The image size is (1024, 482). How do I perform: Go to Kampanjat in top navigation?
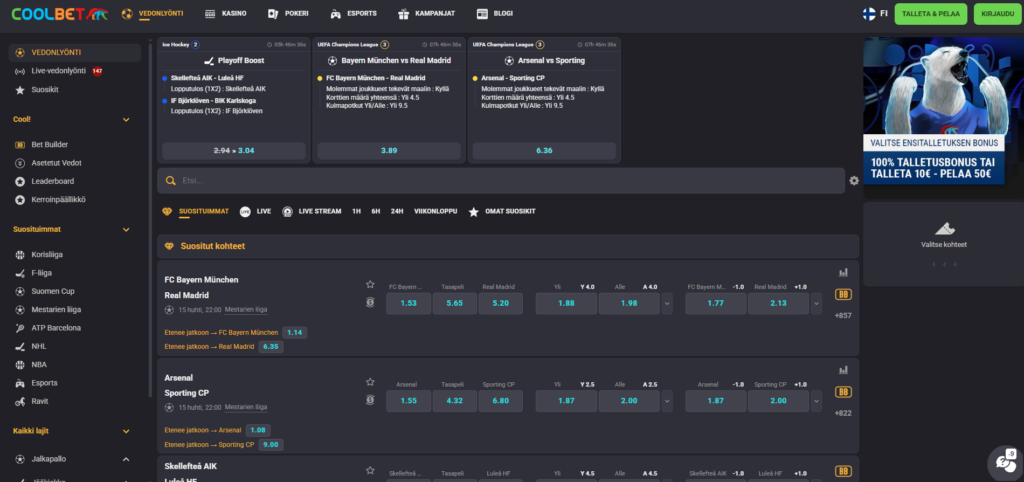pos(426,13)
